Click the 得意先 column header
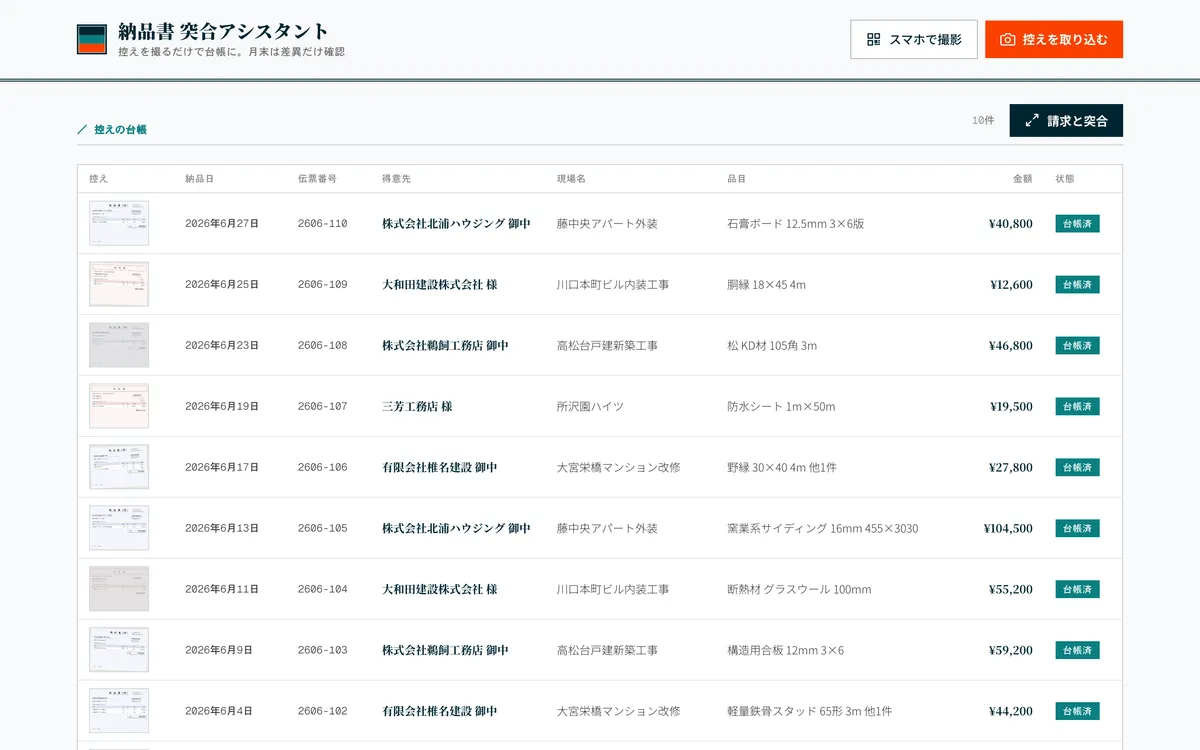Screen dimensions: 1200x750 coord(396,179)
